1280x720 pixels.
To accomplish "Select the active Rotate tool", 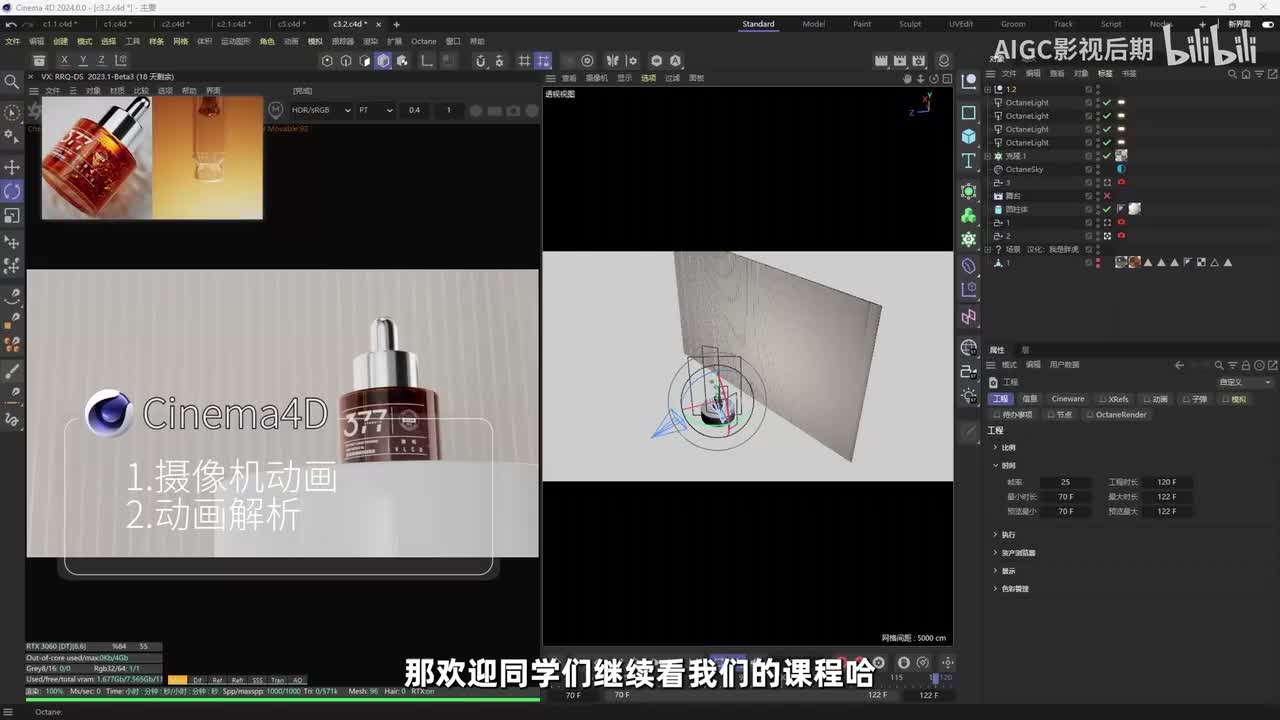I will coord(12,191).
